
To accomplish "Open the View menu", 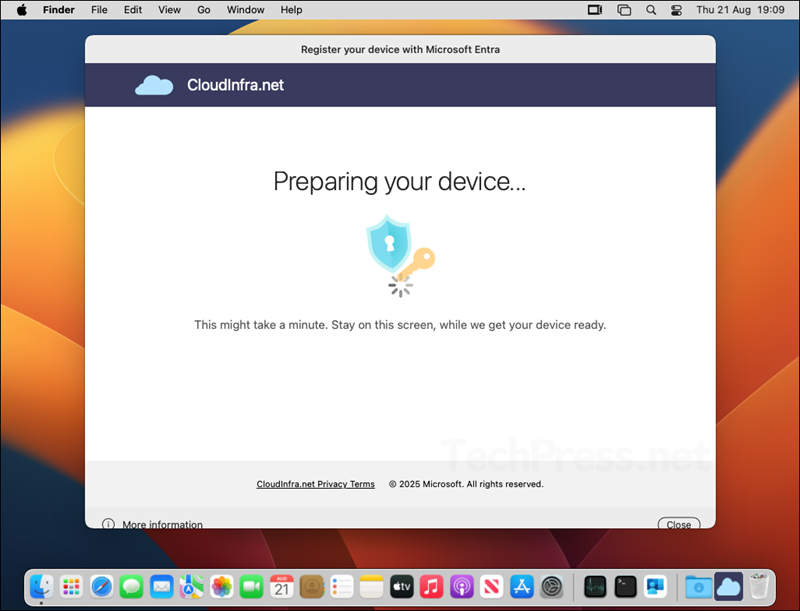I will pyautogui.click(x=169, y=10).
